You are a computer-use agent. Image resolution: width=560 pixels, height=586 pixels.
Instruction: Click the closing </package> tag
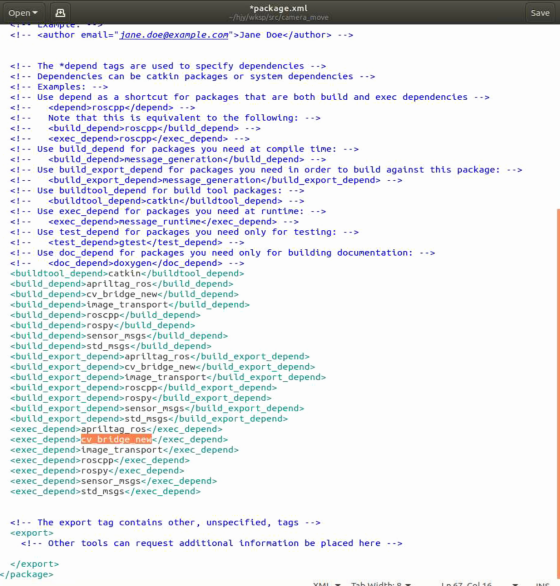coord(27,574)
